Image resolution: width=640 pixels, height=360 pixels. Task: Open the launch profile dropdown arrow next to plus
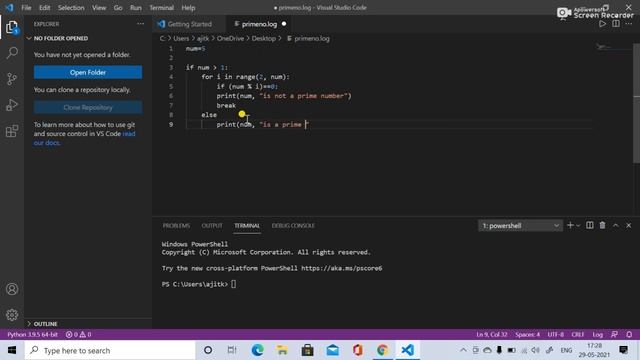coord(578,225)
